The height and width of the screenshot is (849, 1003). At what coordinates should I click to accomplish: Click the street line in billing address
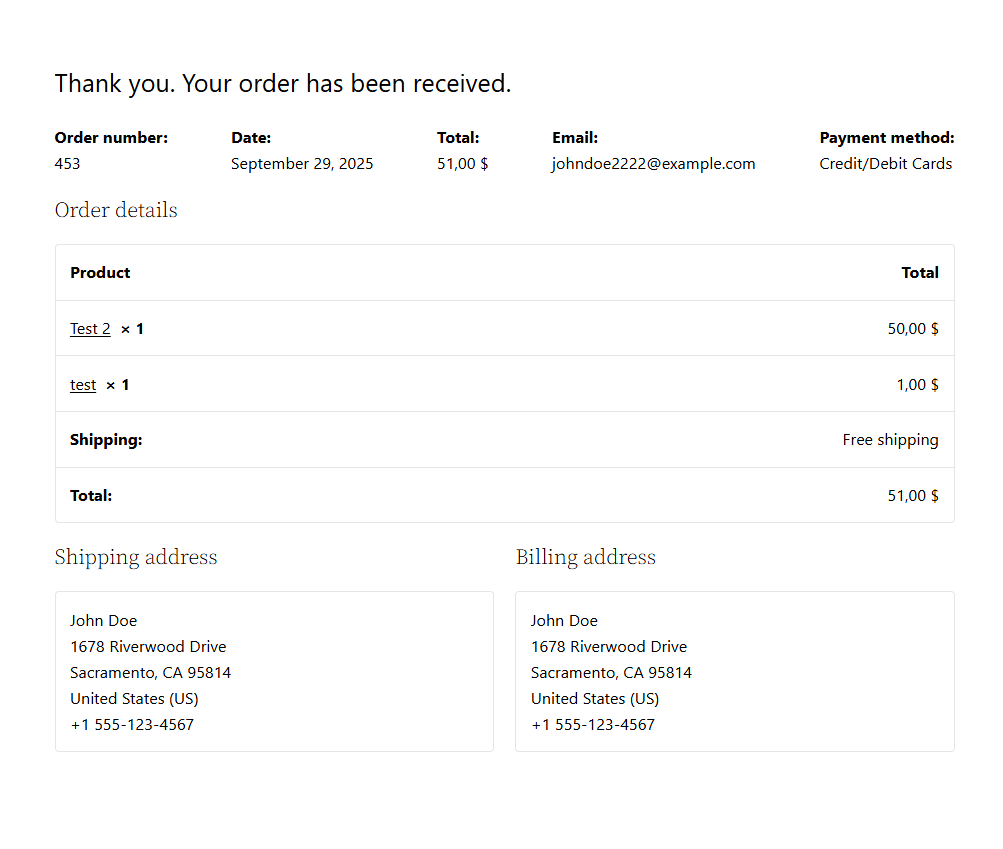pyautogui.click(x=608, y=647)
